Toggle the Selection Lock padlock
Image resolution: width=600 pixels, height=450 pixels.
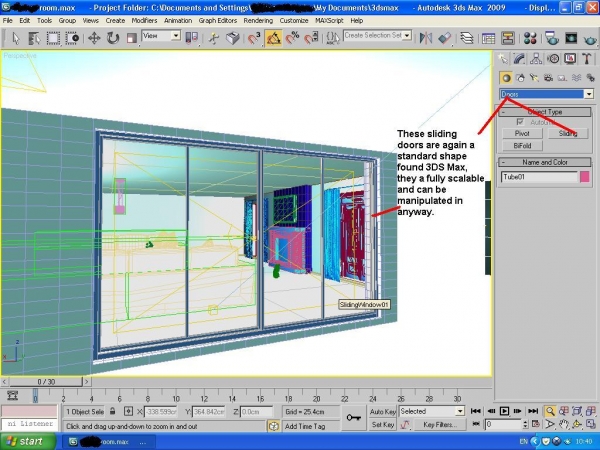[x=112, y=411]
